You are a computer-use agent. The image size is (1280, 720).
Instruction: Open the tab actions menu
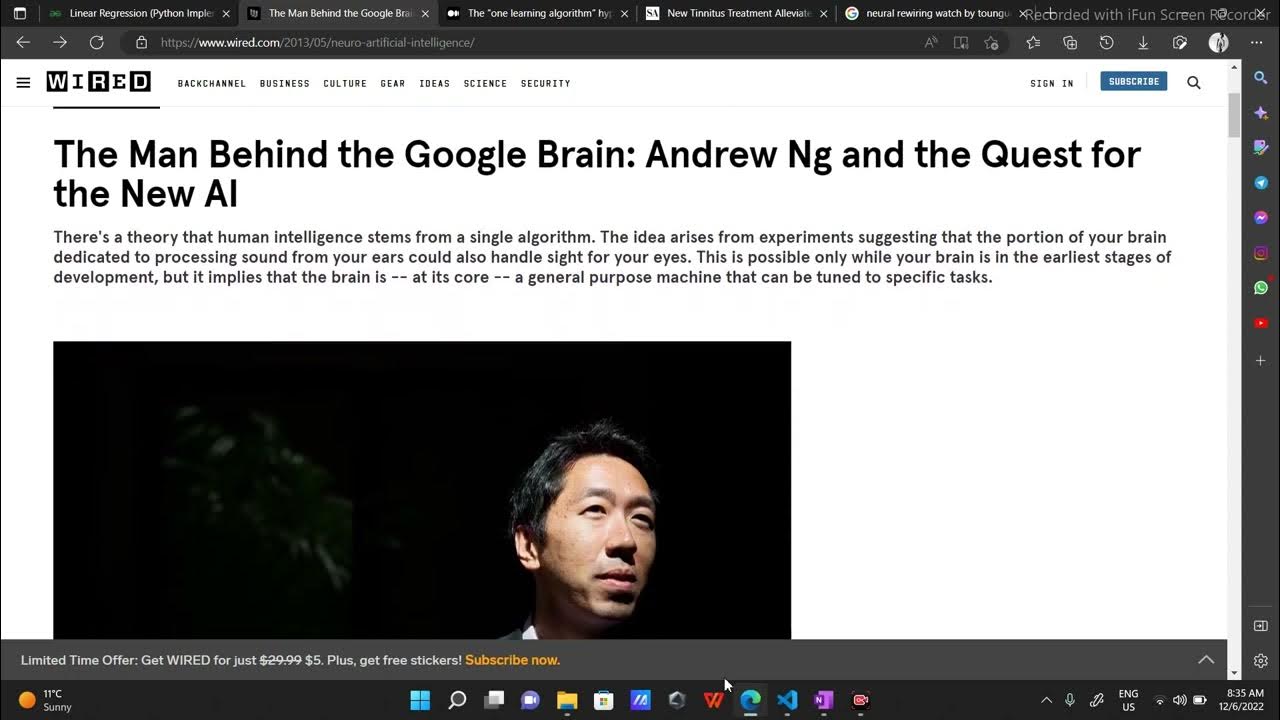[20, 14]
